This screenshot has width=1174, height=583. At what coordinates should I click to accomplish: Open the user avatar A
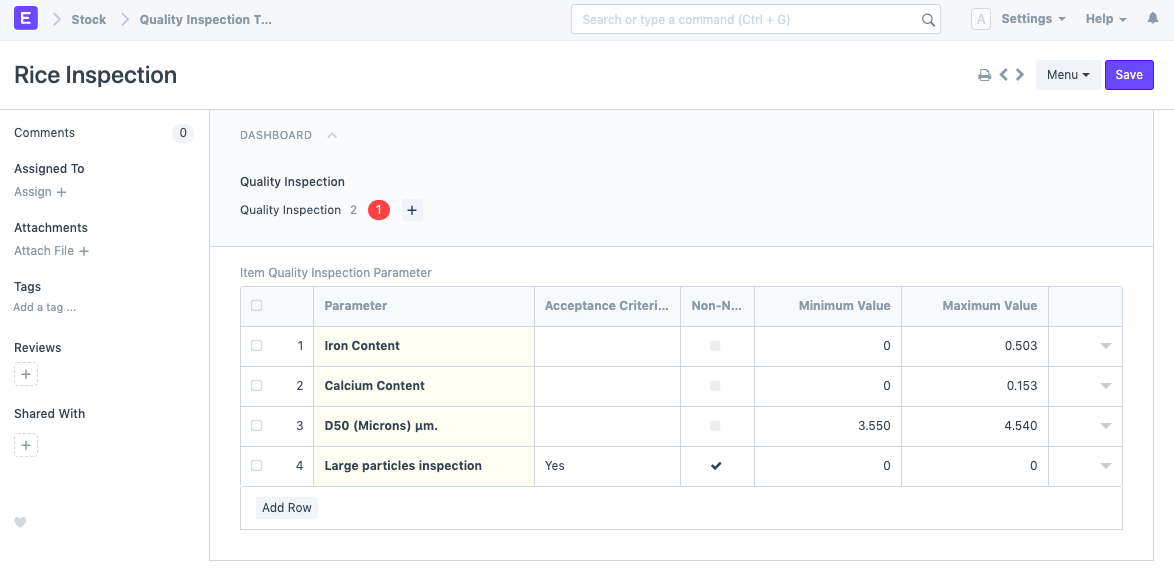[x=981, y=19]
